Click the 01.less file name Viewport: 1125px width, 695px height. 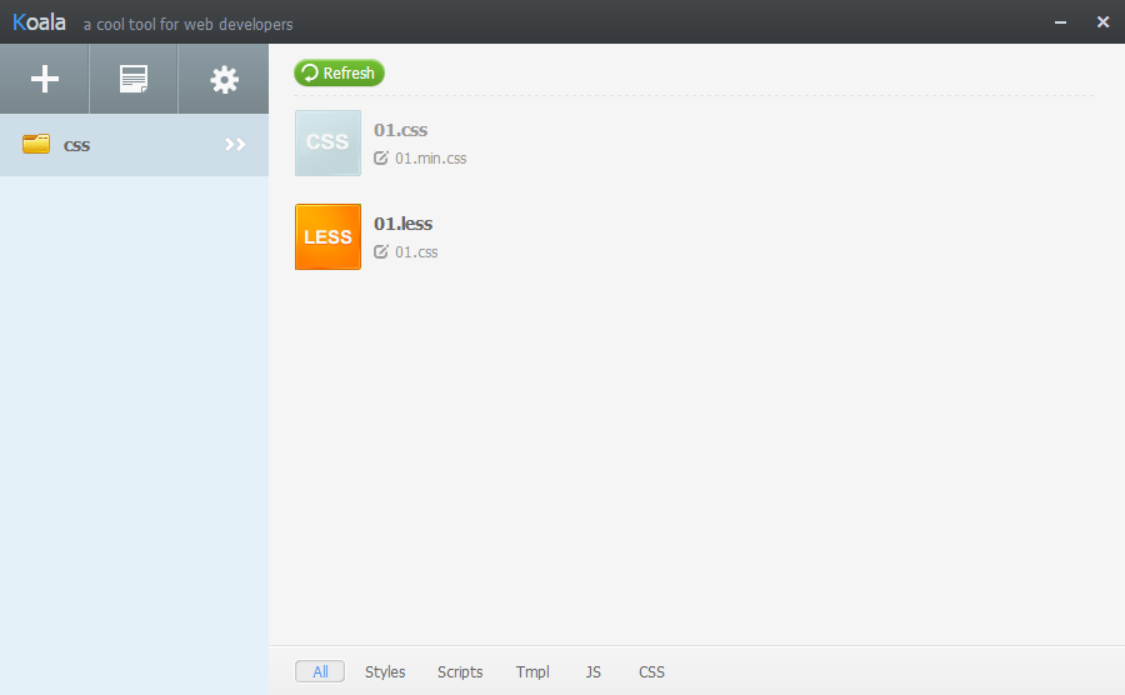point(403,224)
